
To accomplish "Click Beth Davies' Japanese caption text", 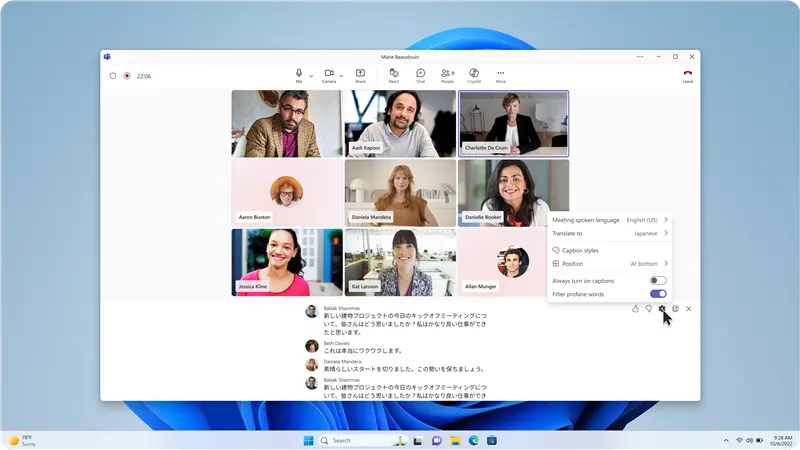I will [363, 351].
